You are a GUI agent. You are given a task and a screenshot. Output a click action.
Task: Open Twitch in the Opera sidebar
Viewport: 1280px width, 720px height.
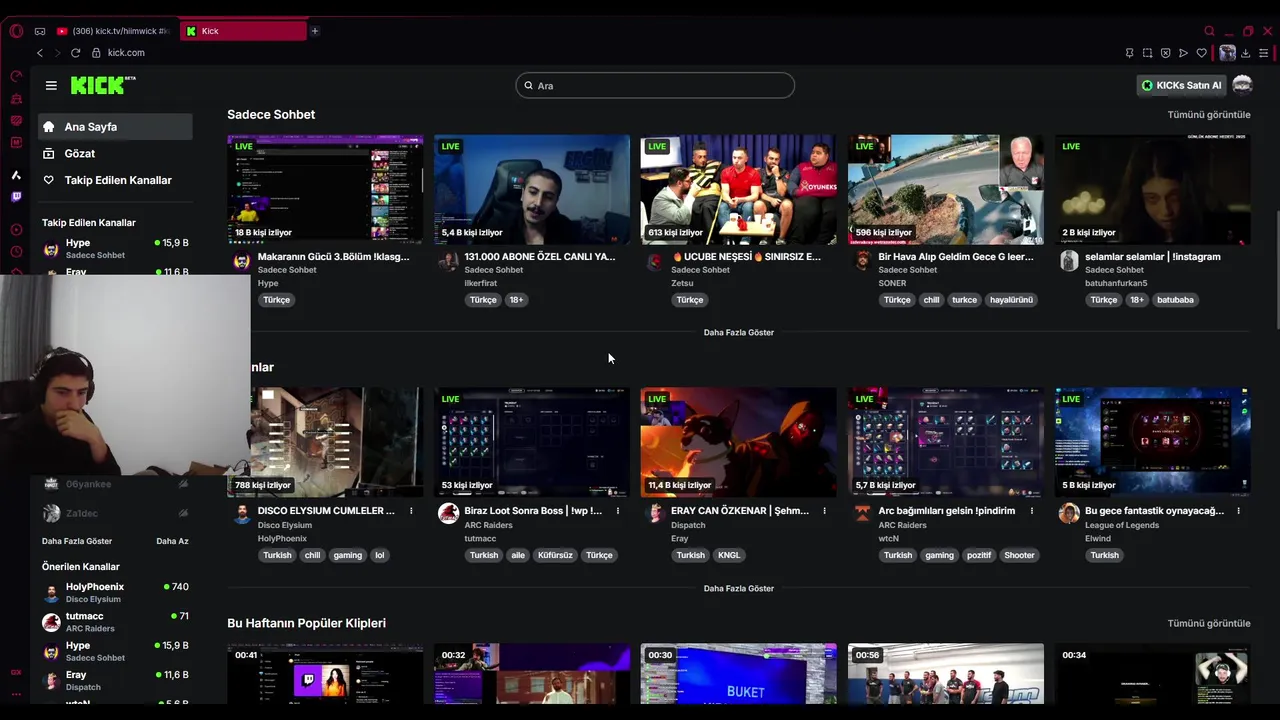tap(16, 197)
